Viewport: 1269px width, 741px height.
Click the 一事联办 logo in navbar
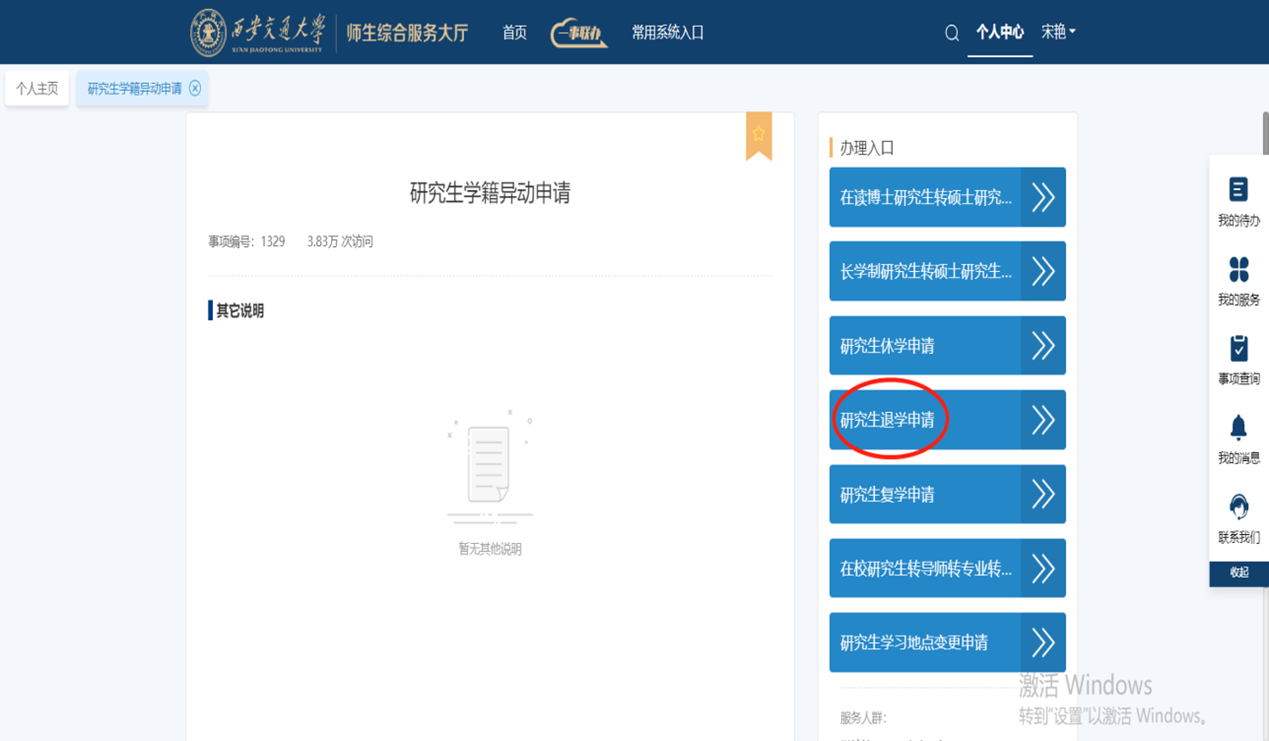pyautogui.click(x=579, y=33)
